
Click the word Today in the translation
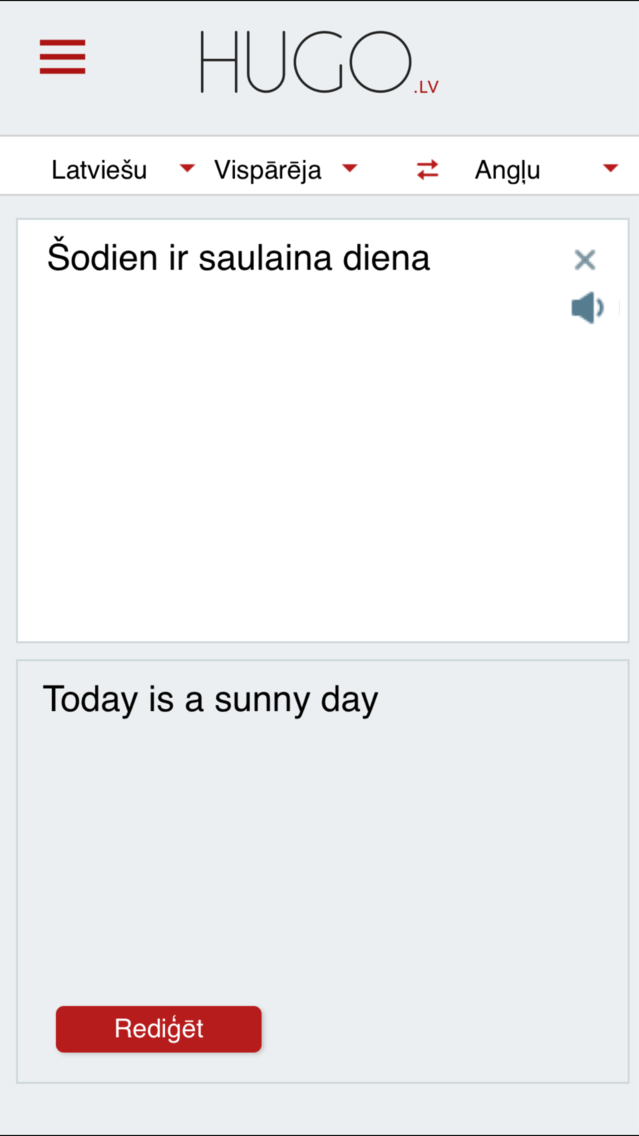click(x=90, y=699)
